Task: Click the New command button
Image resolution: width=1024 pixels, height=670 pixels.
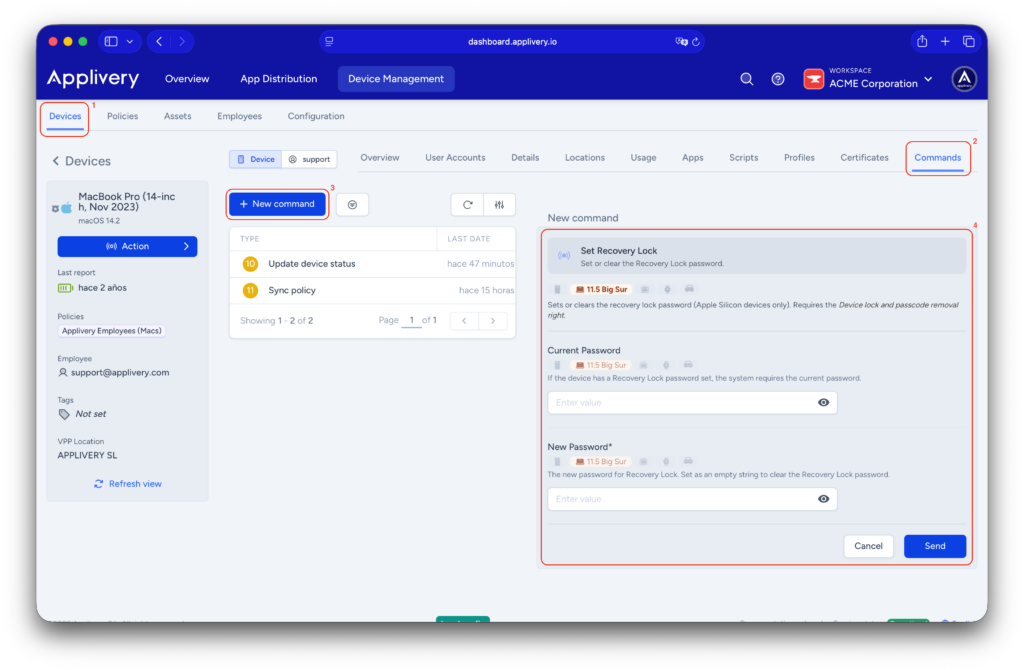Action: (277, 204)
